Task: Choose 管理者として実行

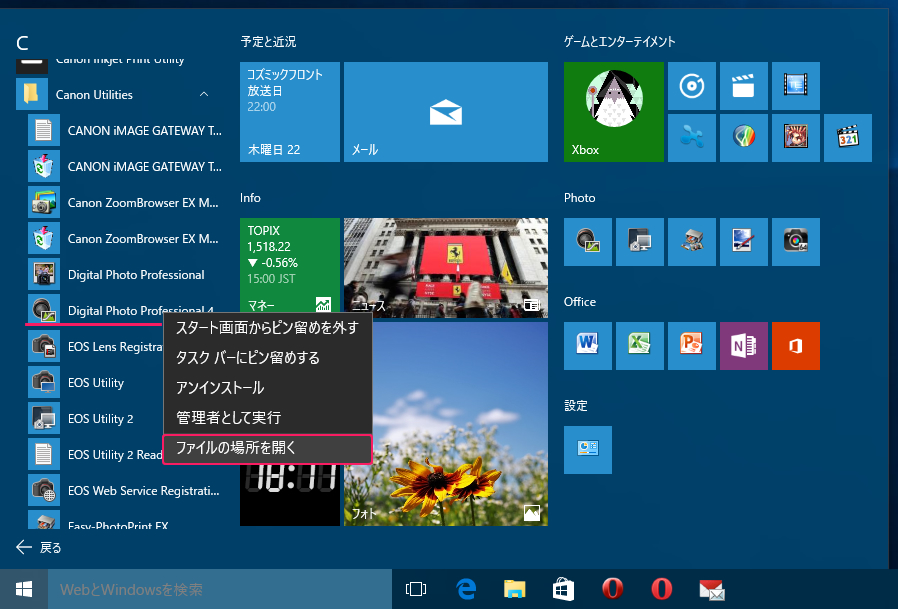Action: coord(267,417)
